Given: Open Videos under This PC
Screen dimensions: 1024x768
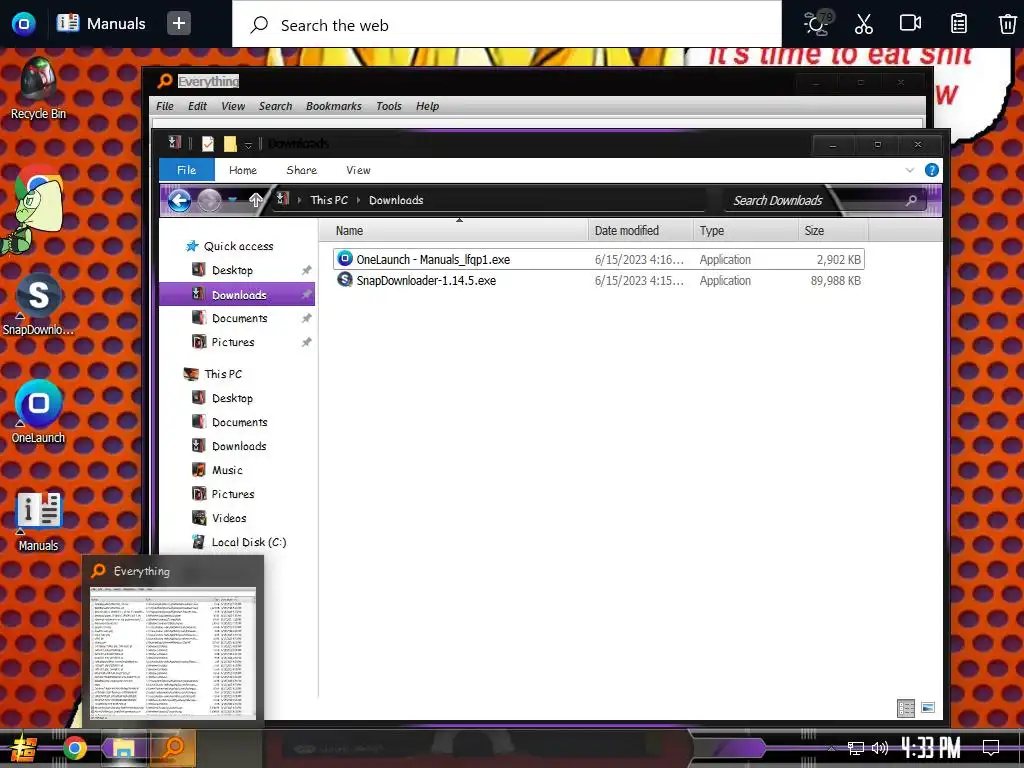Looking at the screenshot, I should pyautogui.click(x=219, y=518).
